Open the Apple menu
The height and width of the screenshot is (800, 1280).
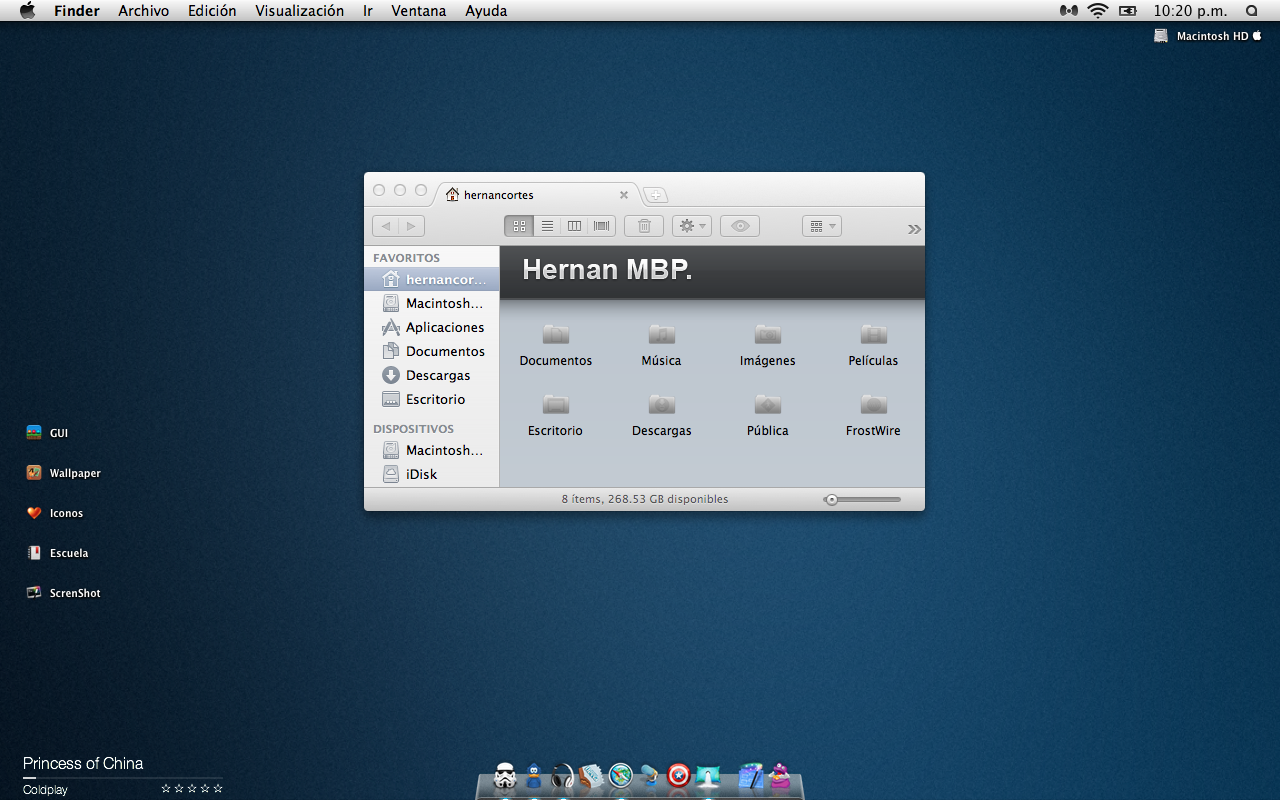coord(27,11)
